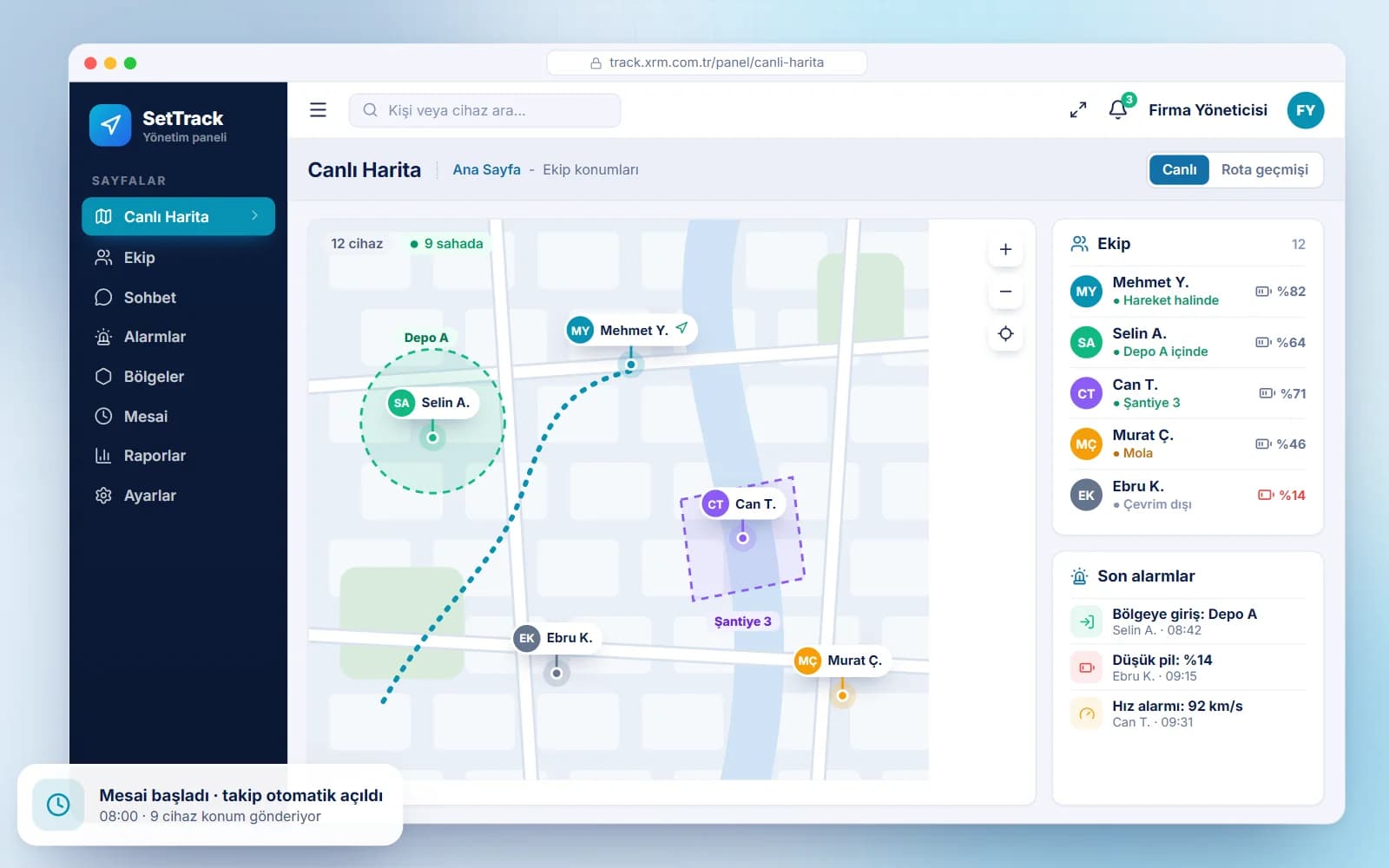Click the Düşük pil battery alarm icon
1389x868 pixels.
(x=1086, y=667)
